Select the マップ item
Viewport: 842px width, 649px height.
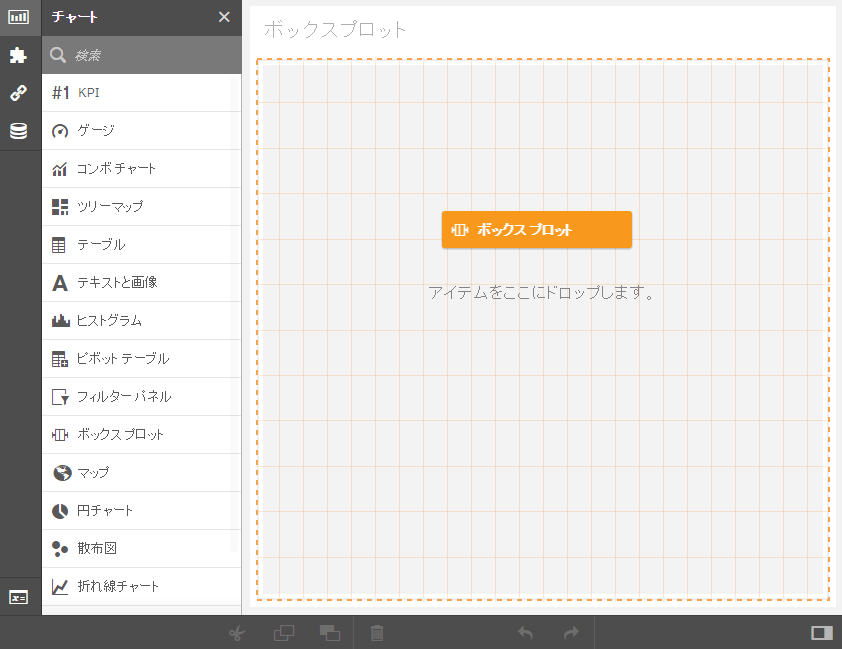click(x=142, y=473)
